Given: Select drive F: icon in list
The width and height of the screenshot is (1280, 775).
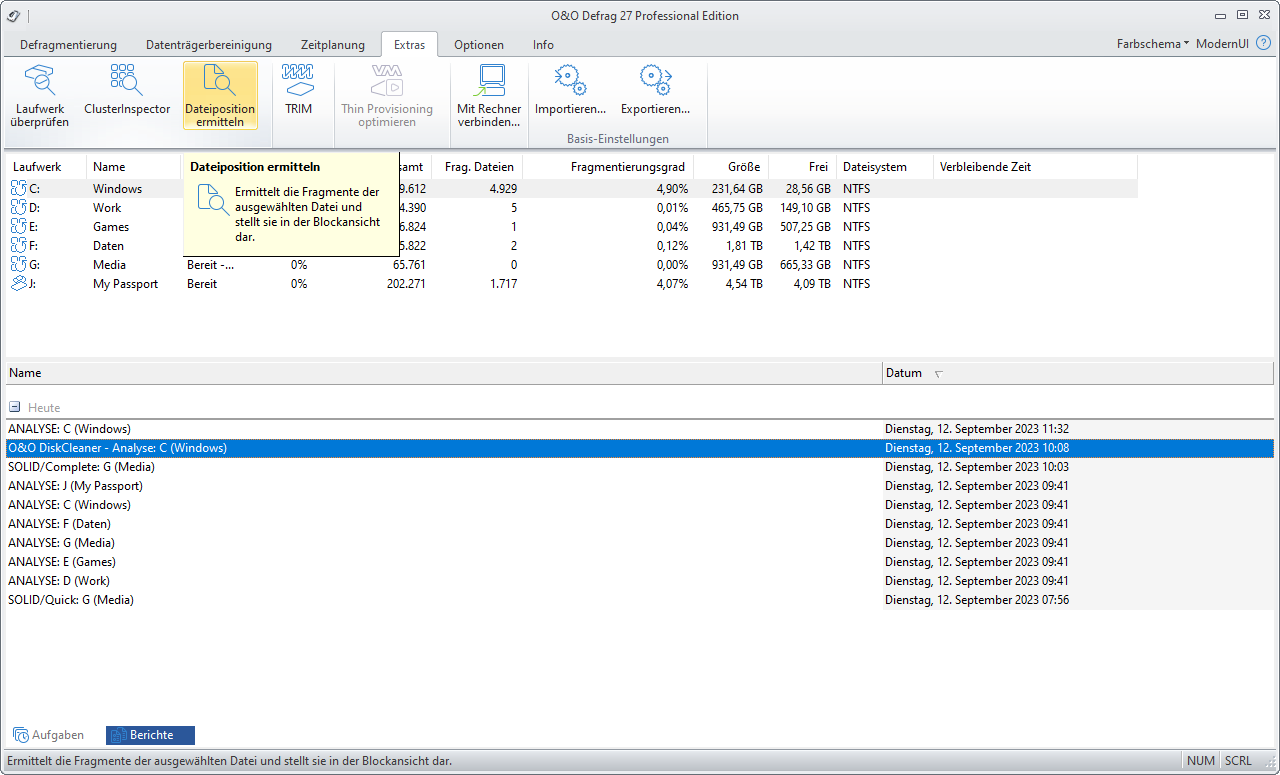Looking at the screenshot, I should pyautogui.click(x=19, y=245).
